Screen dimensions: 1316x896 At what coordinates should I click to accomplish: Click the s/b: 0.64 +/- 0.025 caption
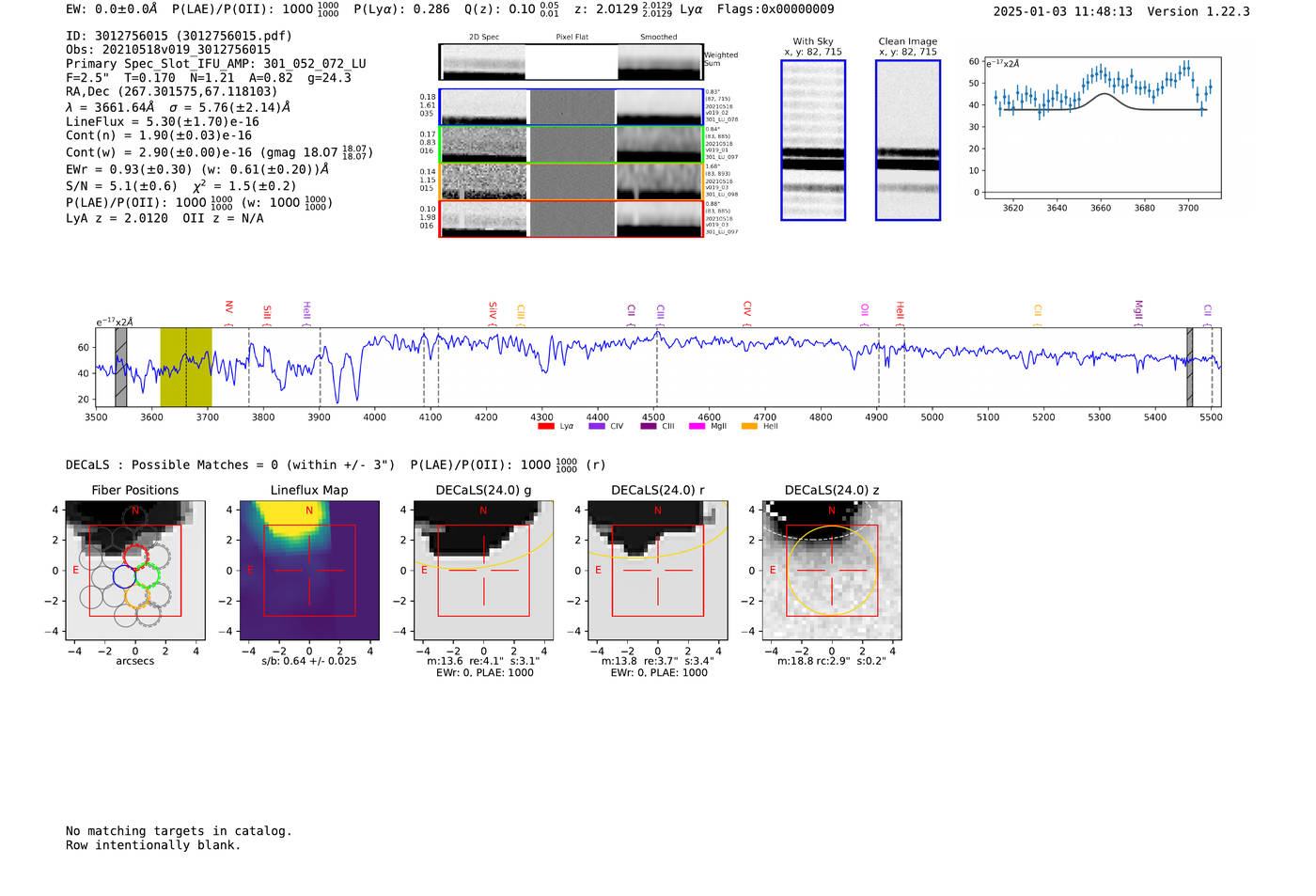309,661
